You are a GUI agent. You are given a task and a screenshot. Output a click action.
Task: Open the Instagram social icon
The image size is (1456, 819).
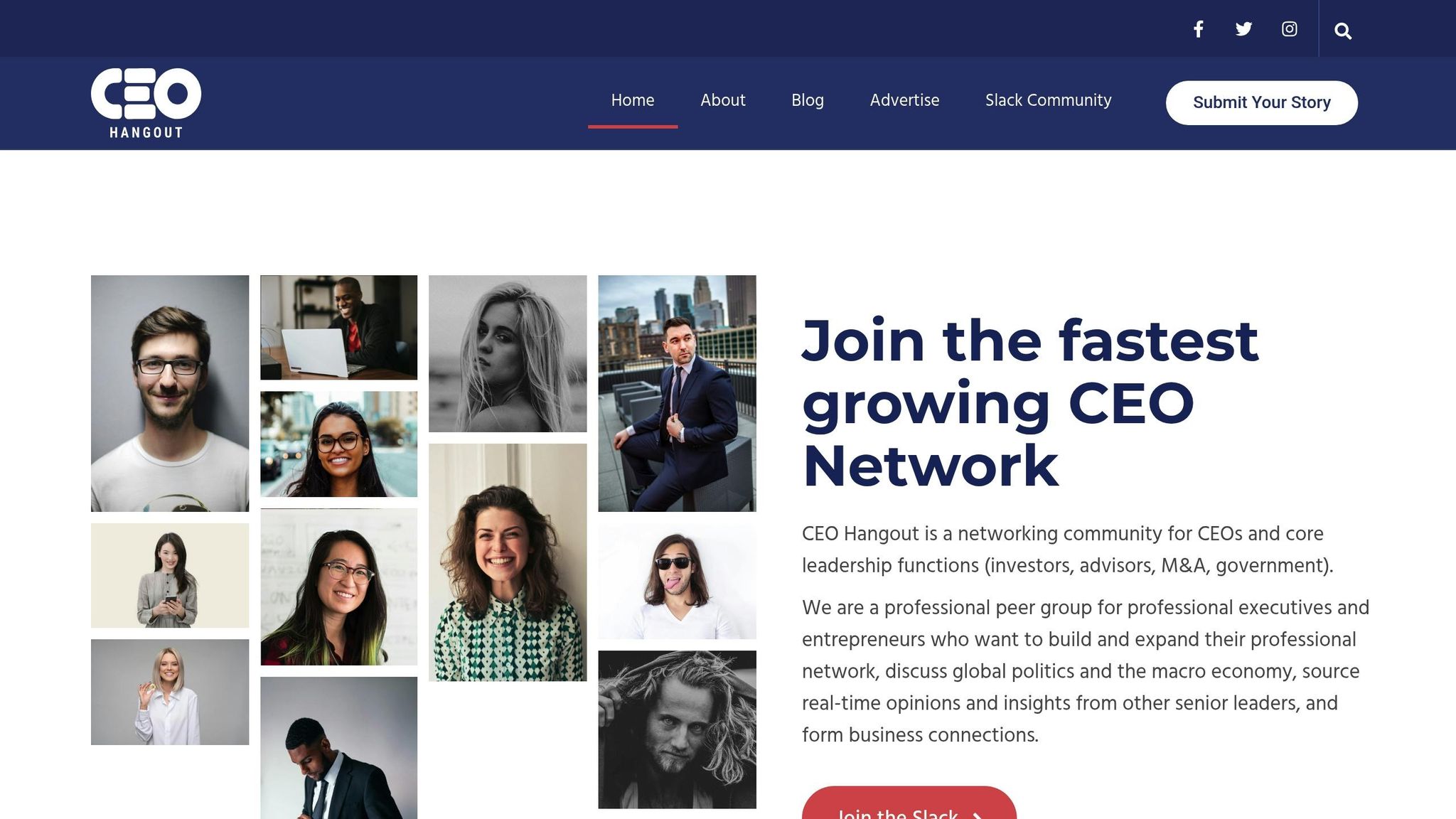(x=1289, y=29)
